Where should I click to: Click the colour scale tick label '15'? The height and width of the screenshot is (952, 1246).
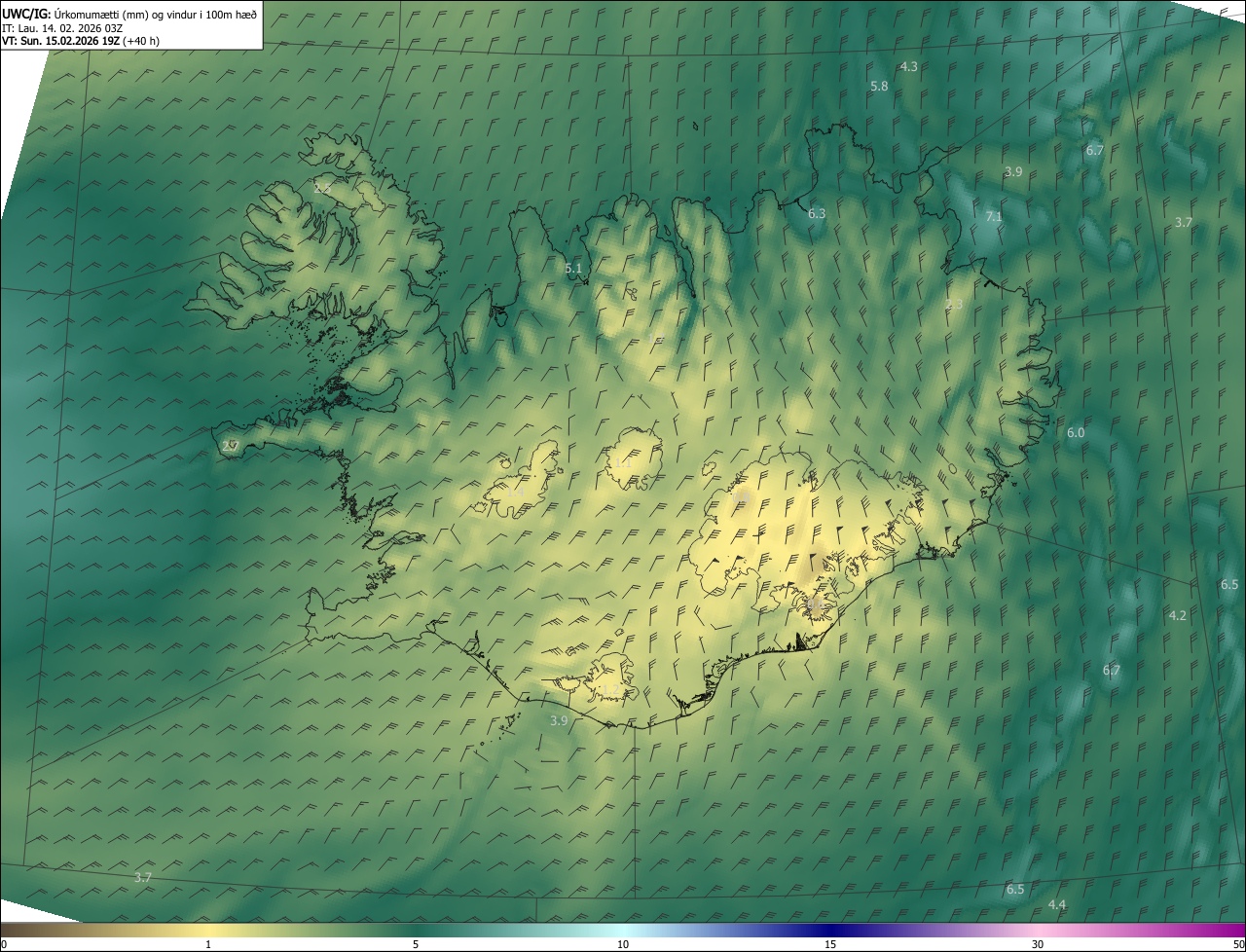point(830,945)
